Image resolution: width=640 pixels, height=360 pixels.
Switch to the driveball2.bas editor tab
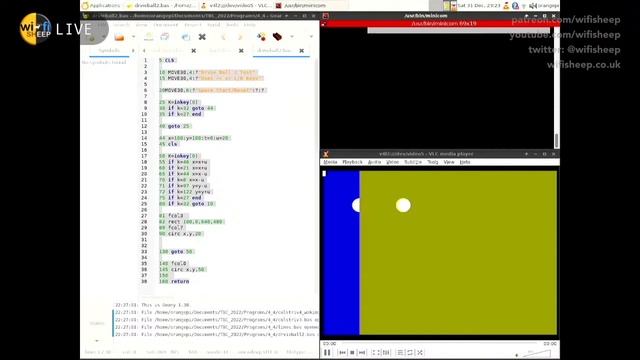(x=274, y=51)
